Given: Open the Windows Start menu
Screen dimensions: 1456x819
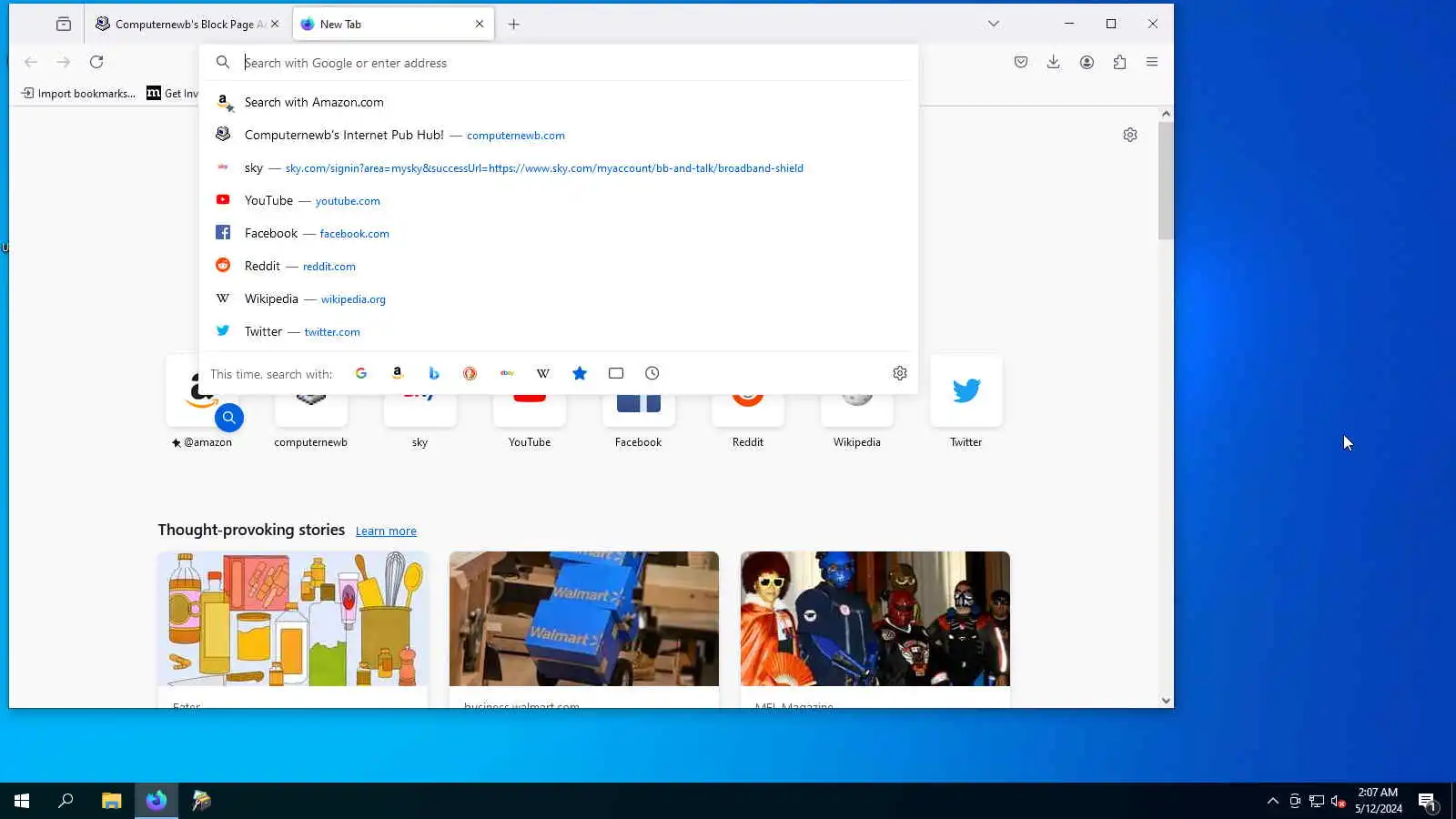Looking at the screenshot, I should [22, 801].
